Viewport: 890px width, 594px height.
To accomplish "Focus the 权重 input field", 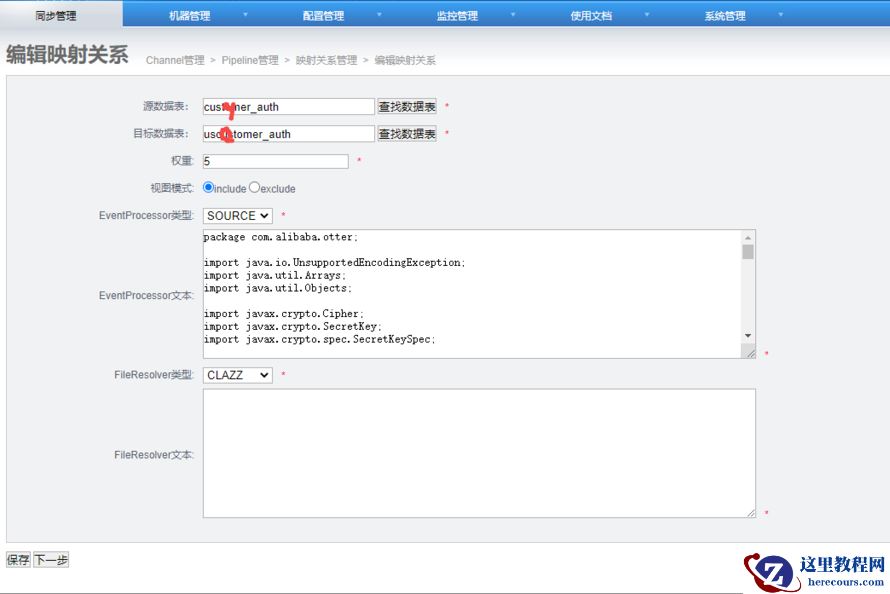I will (x=275, y=161).
